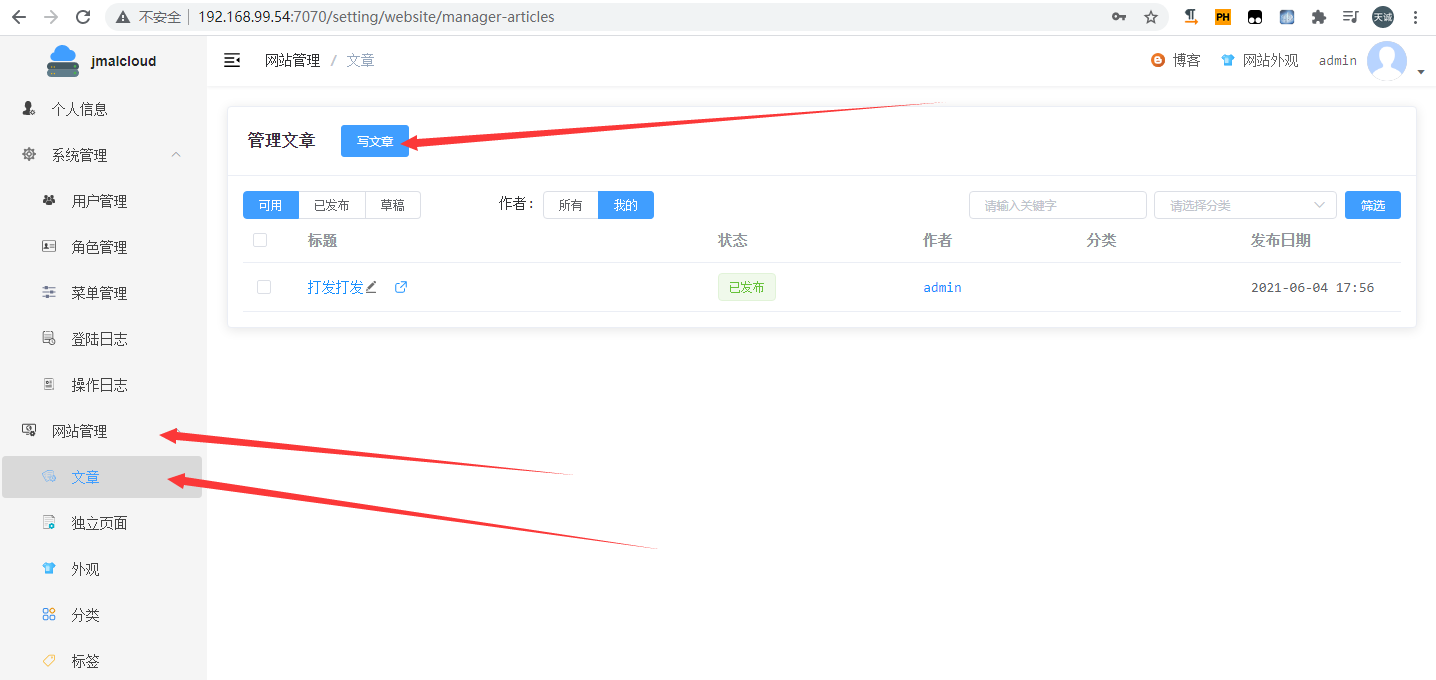Image resolution: width=1436 pixels, height=680 pixels.
Task: Focus the 请输入关键字 keyword search field
Action: 1057,205
